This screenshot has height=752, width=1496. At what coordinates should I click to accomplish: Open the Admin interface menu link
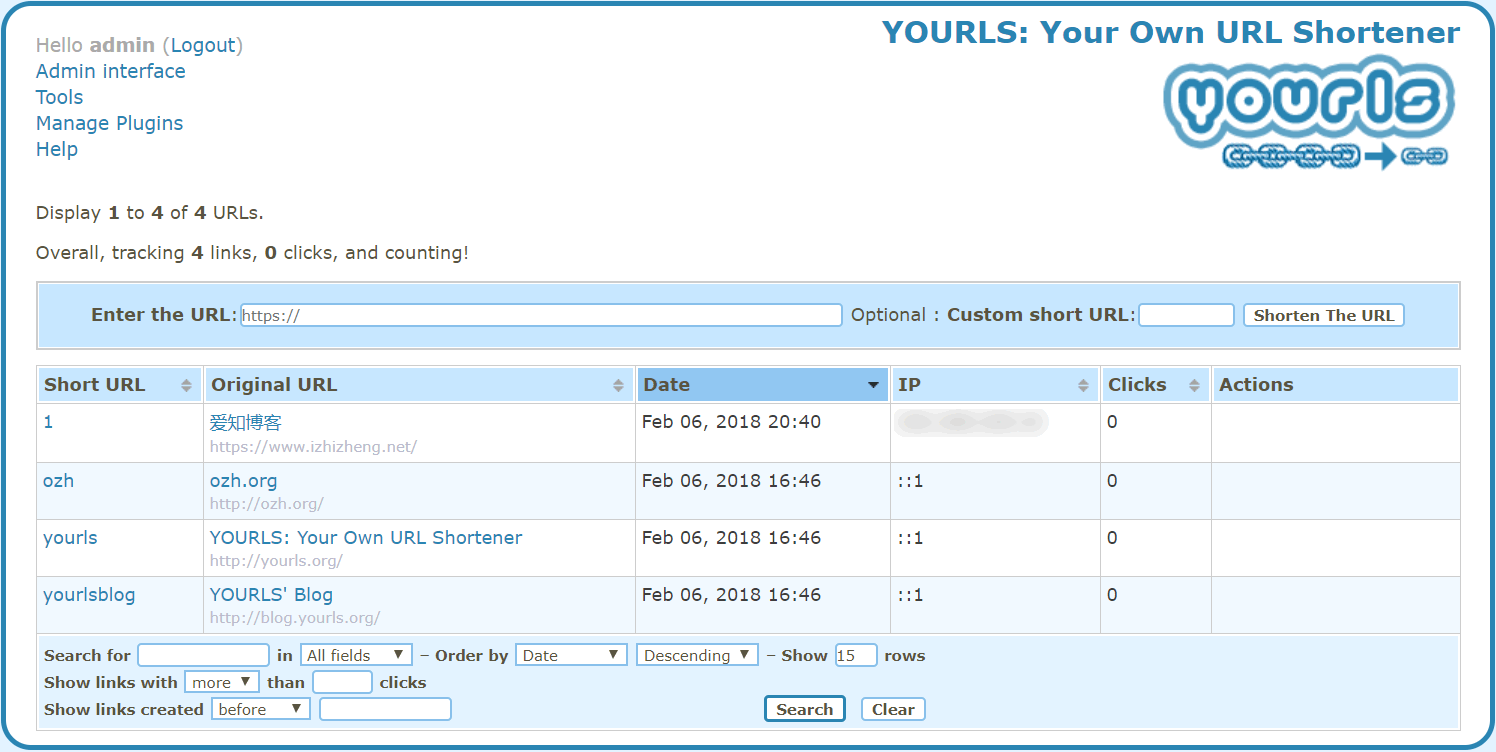tap(110, 71)
